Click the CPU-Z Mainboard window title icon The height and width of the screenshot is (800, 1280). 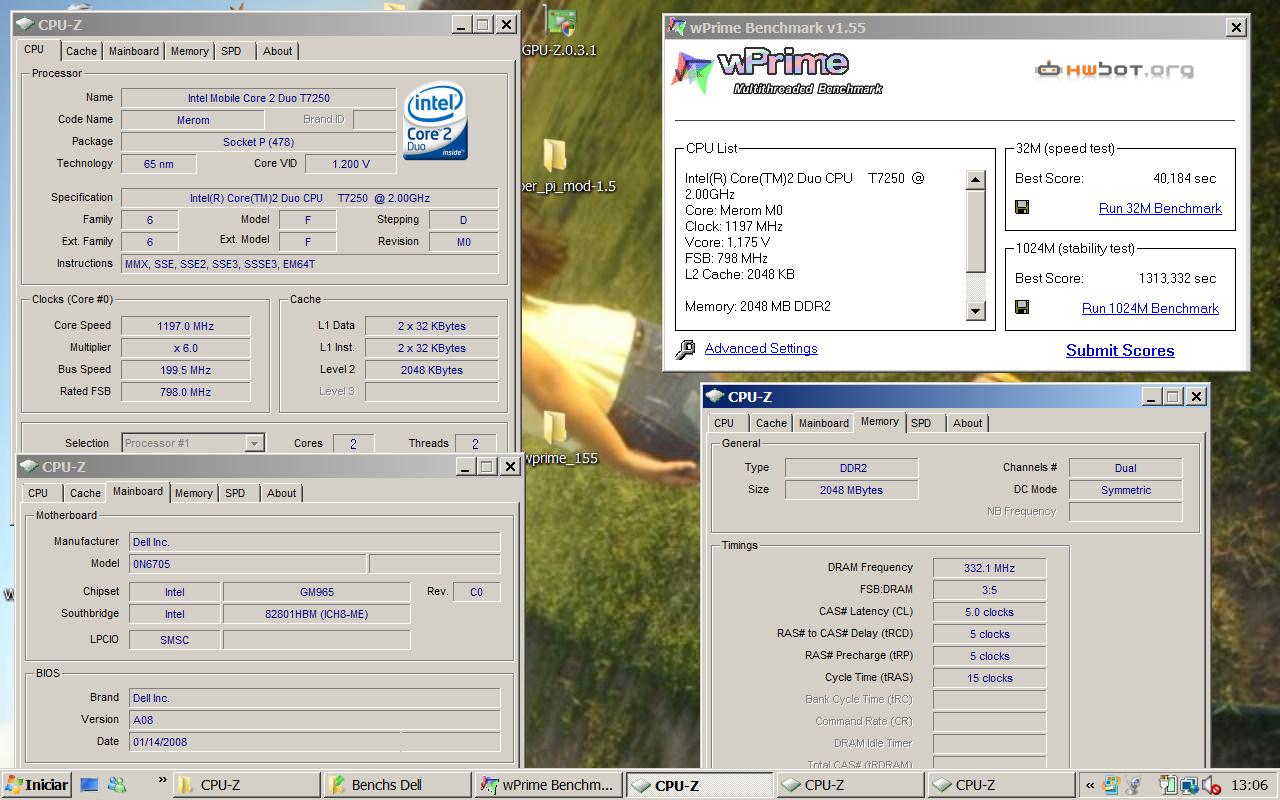pos(28,467)
